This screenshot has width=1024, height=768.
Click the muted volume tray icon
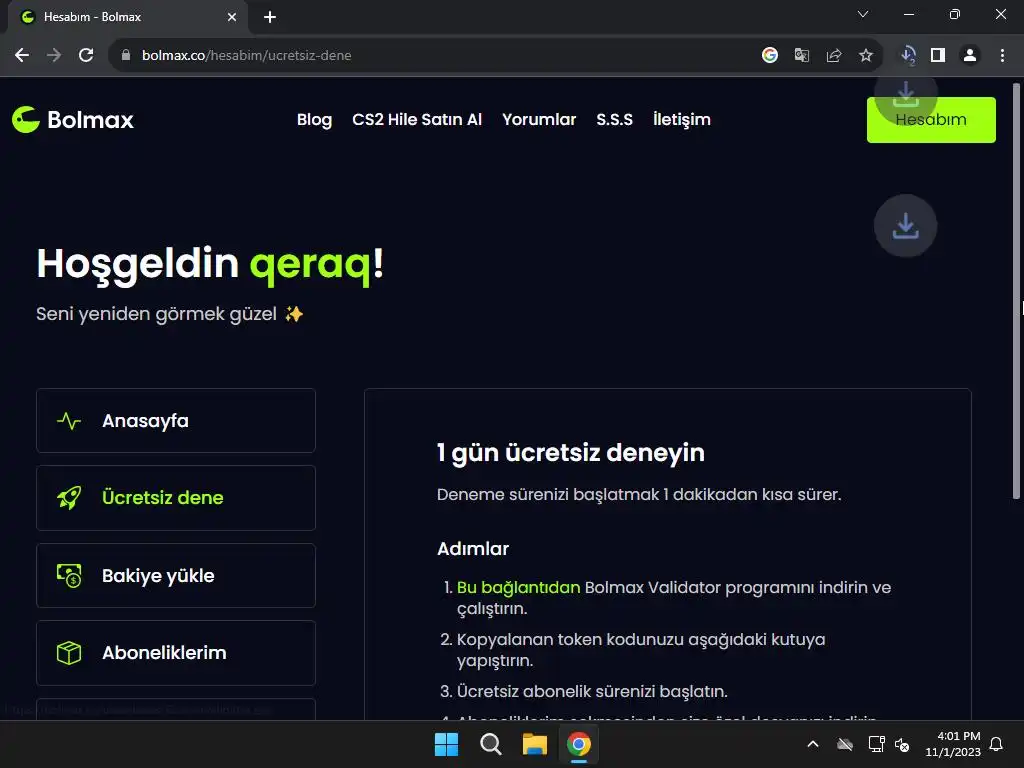tap(902, 744)
